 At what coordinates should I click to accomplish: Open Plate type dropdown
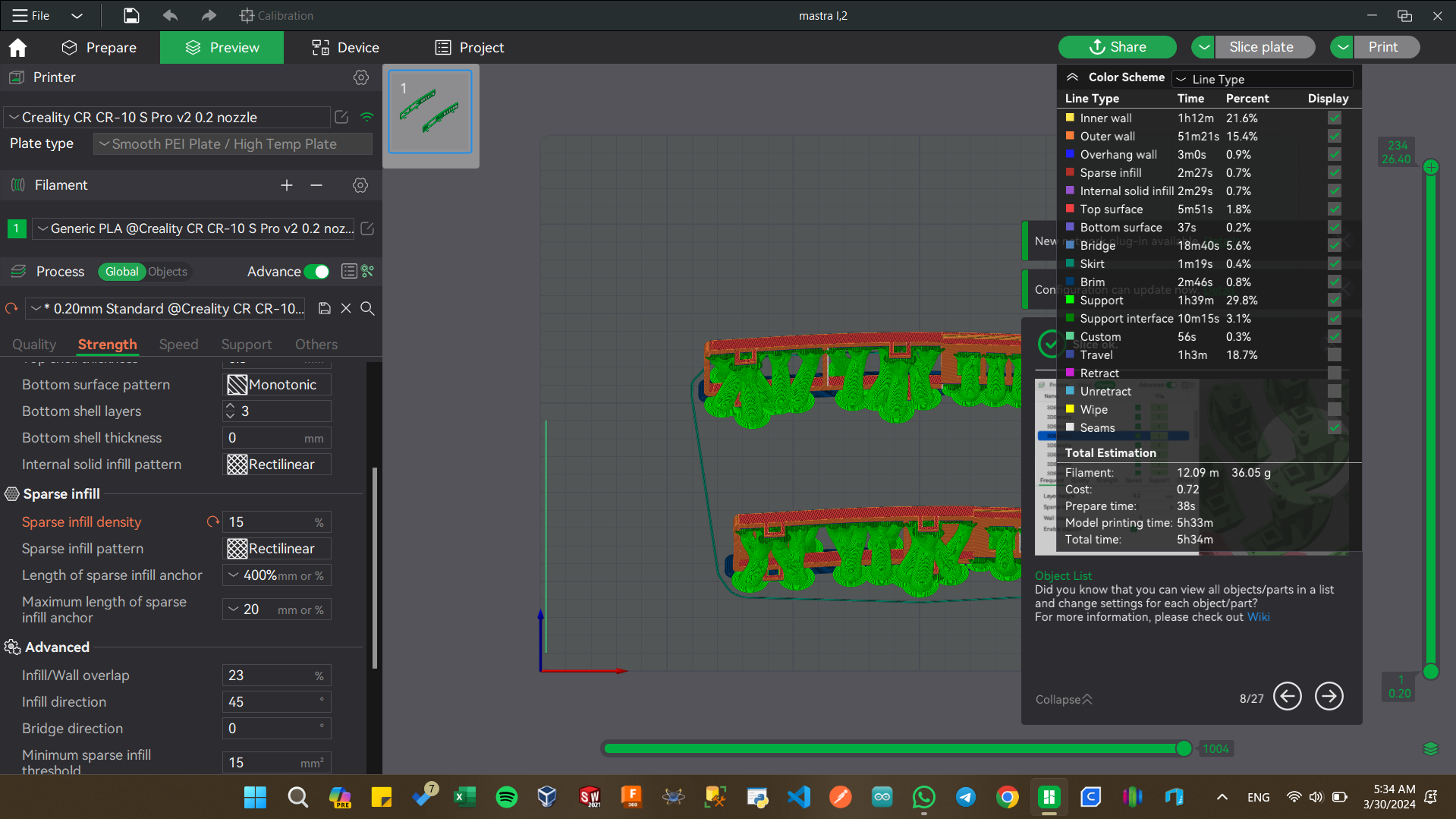pos(233,144)
